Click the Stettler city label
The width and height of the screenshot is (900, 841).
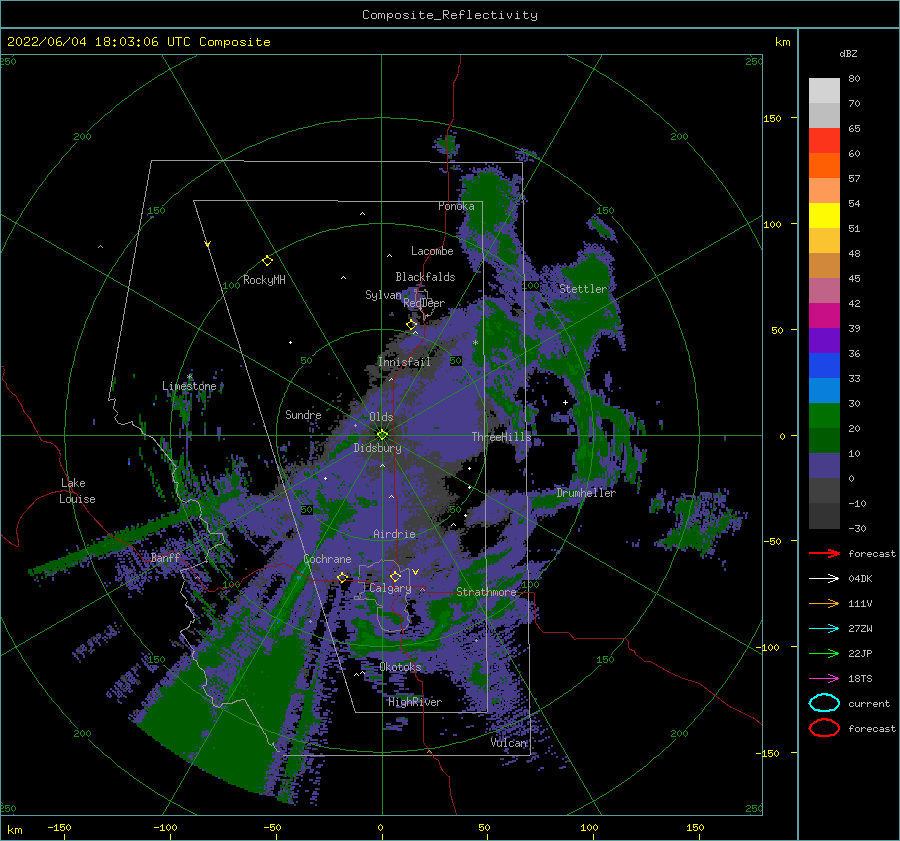pos(583,289)
